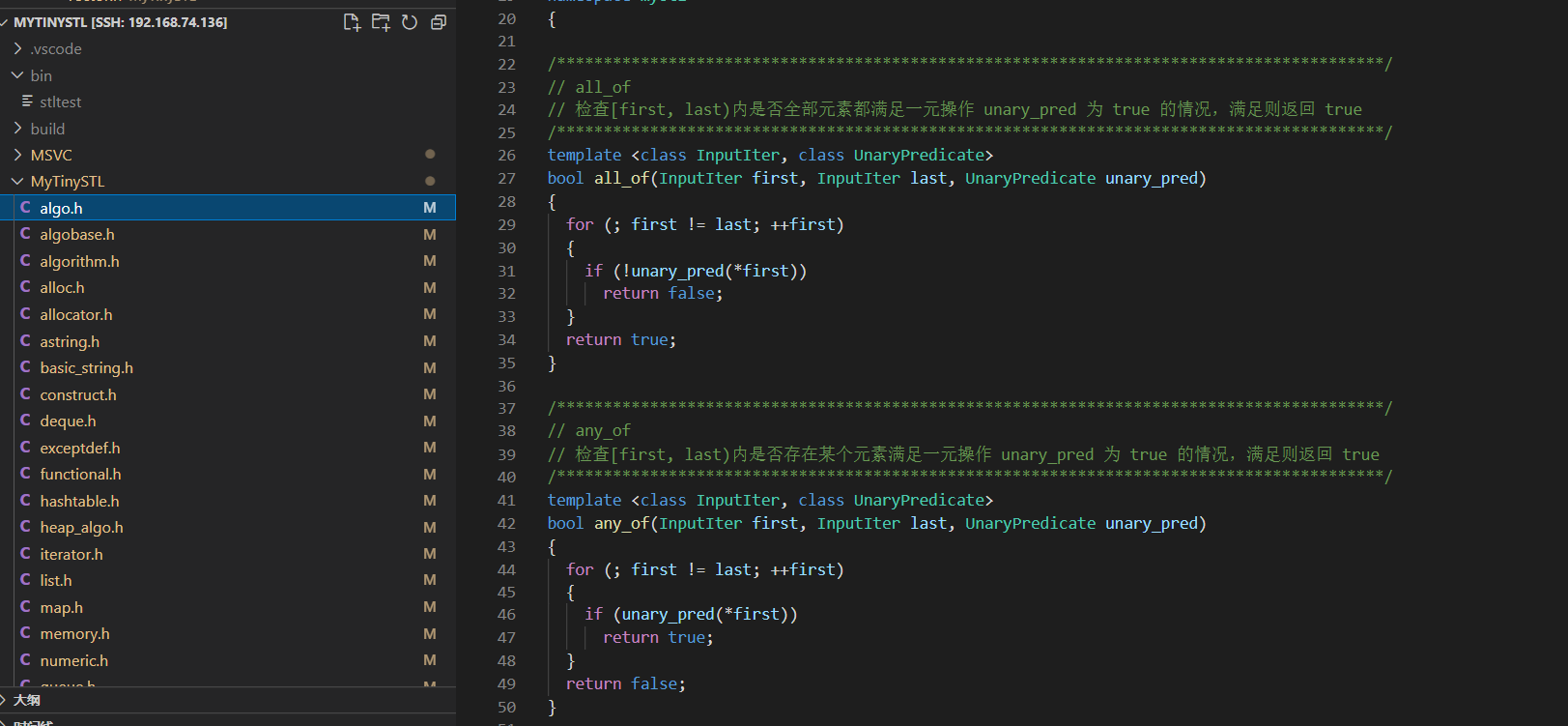1568x726 pixels.
Task: Click line number 50 in the gutter
Action: tap(507, 707)
